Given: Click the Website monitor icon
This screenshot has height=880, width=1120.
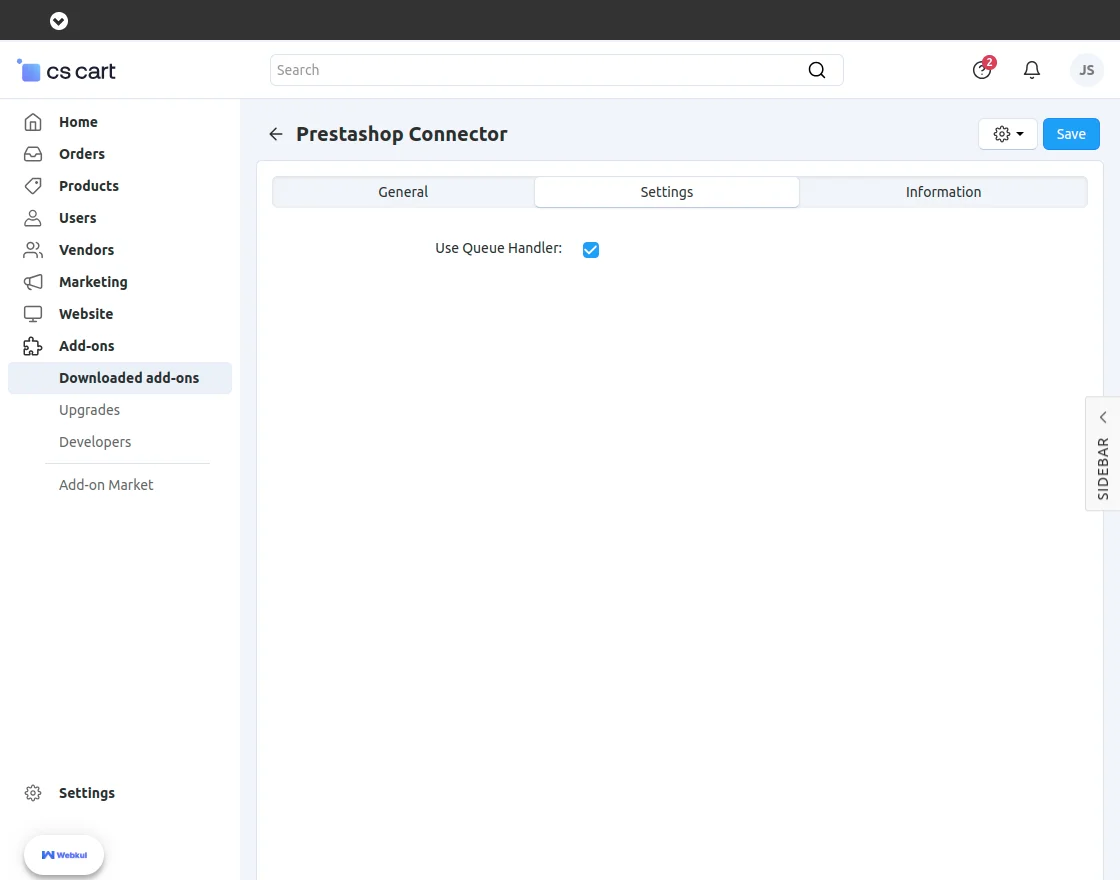Looking at the screenshot, I should [x=33, y=313].
